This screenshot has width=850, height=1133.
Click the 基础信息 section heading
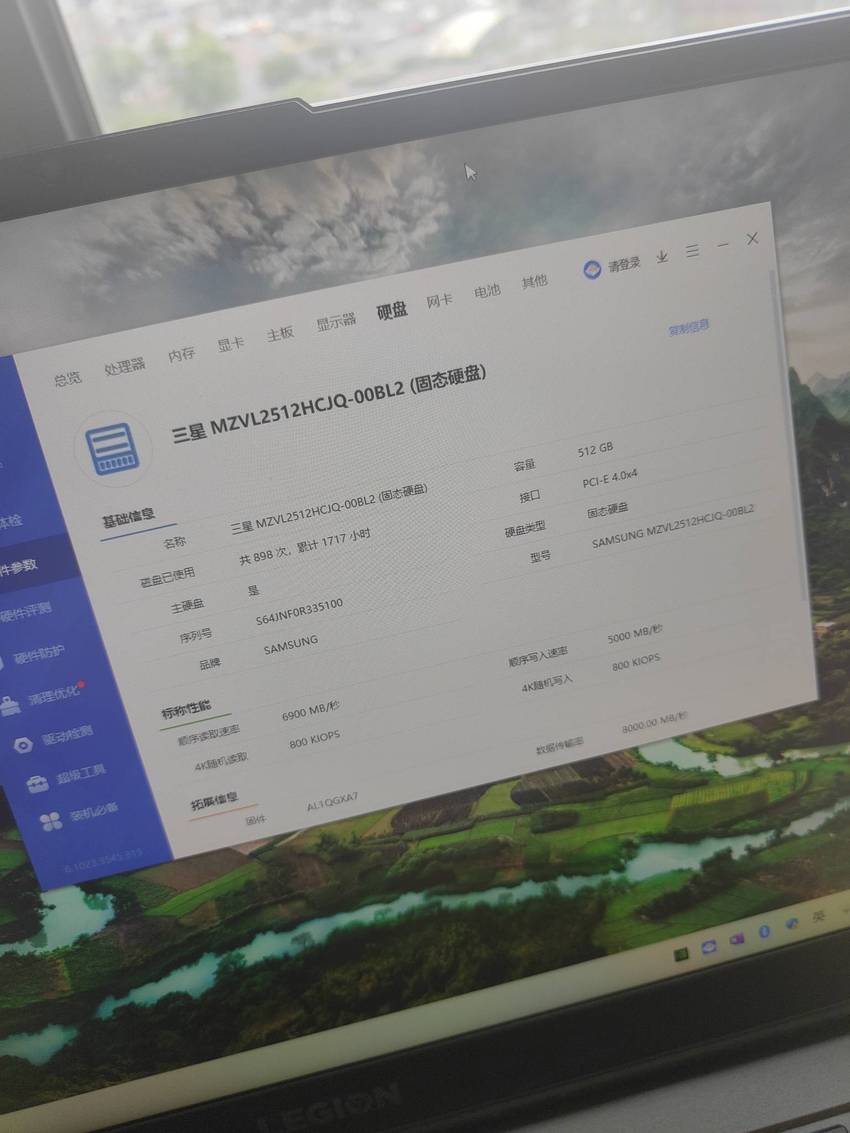click(128, 517)
